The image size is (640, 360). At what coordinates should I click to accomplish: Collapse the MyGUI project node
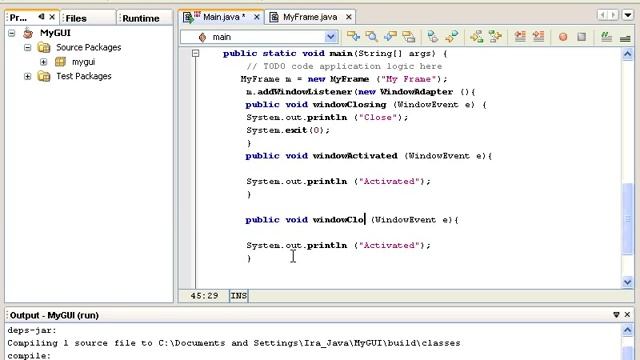pos(12,33)
